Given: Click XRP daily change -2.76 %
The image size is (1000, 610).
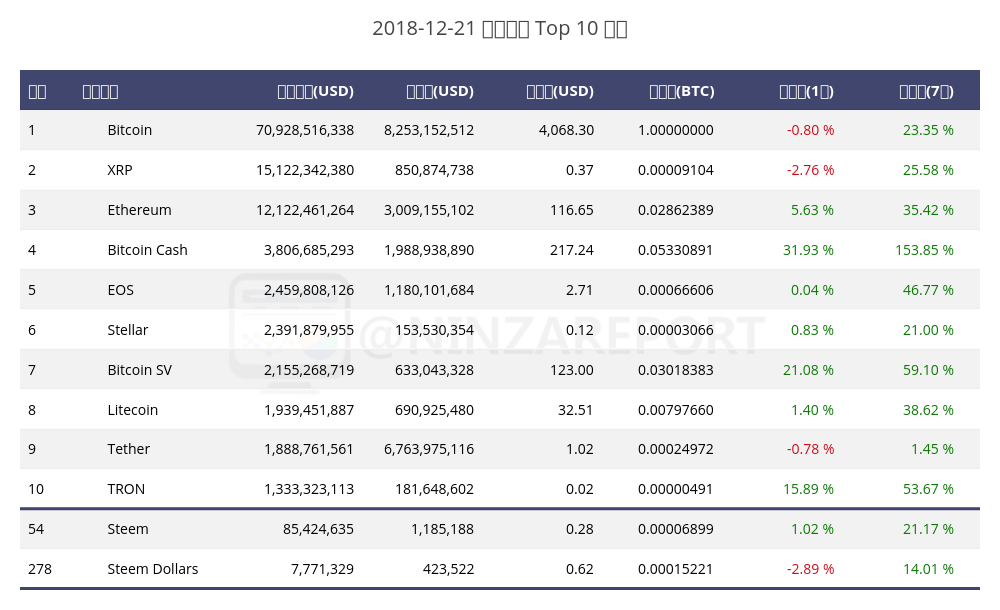Looking at the screenshot, I should pos(810,170).
